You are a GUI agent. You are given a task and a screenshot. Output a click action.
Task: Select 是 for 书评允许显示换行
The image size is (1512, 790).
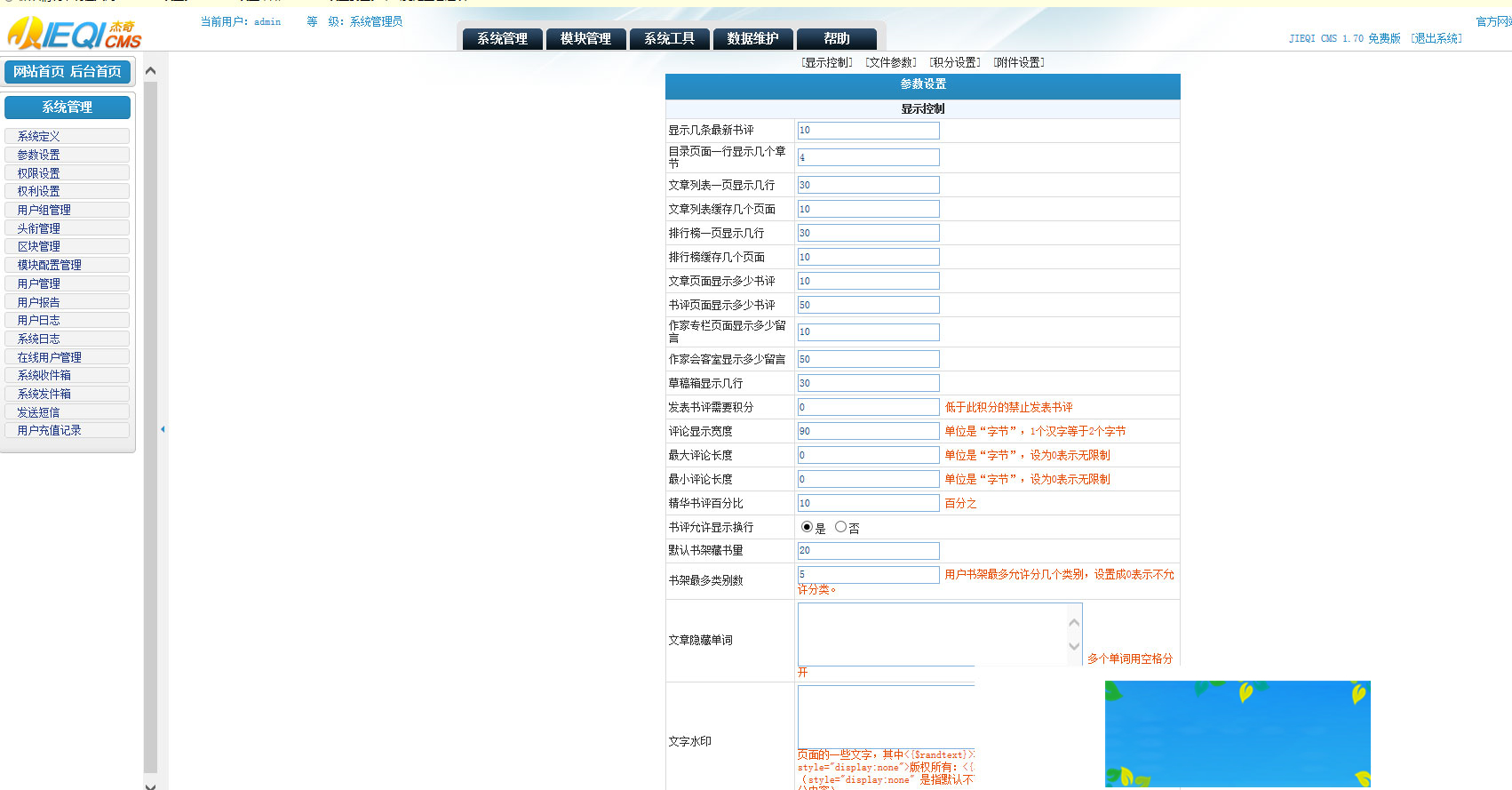point(807,527)
